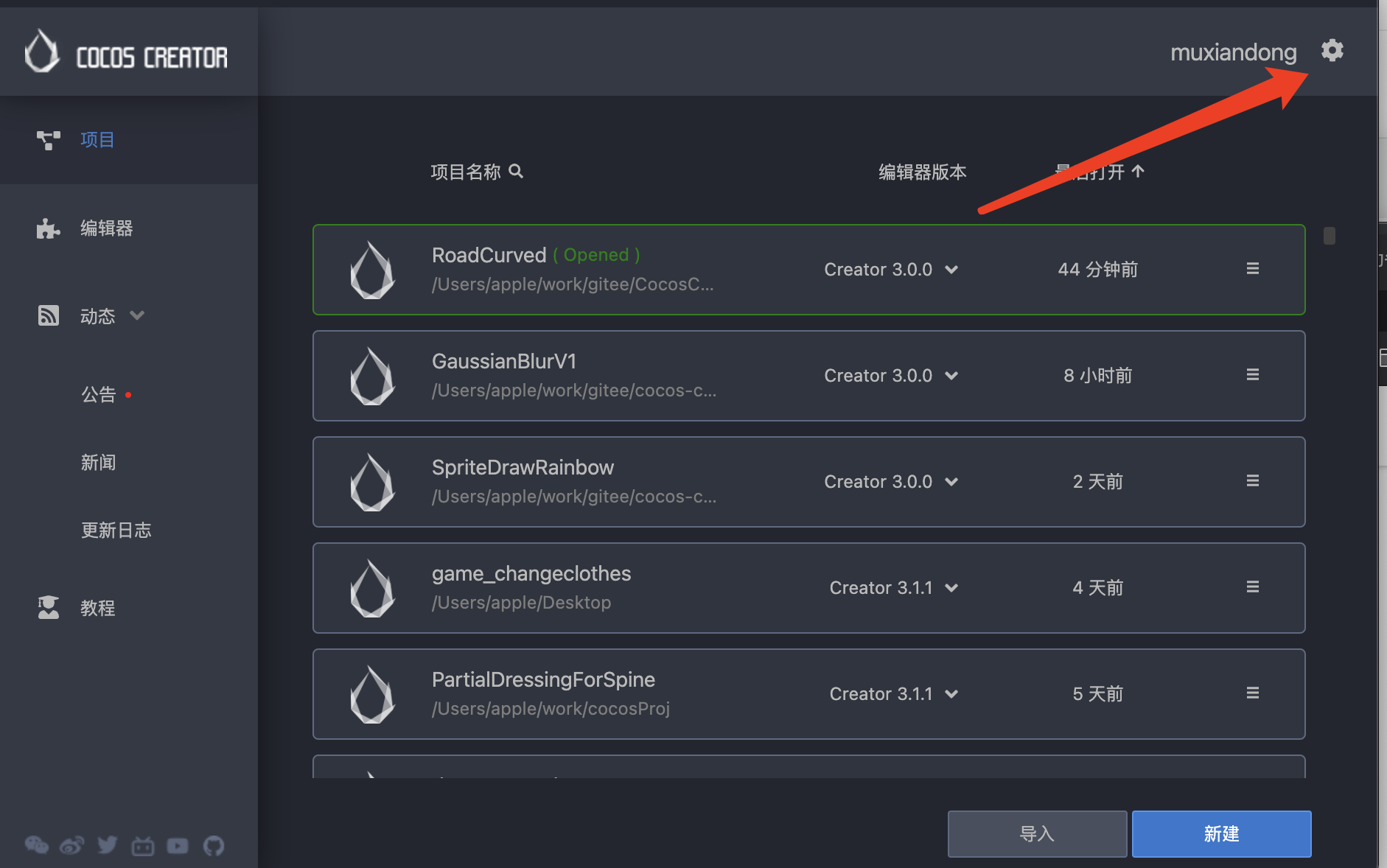Open the GitHub icon link
The width and height of the screenshot is (1387, 868).
(x=214, y=846)
